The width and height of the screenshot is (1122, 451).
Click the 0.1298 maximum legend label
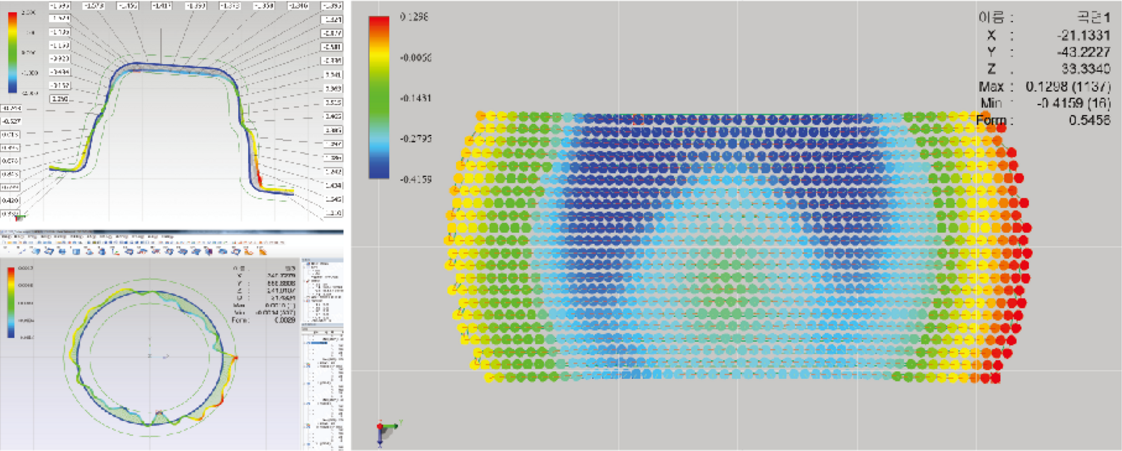413,18
